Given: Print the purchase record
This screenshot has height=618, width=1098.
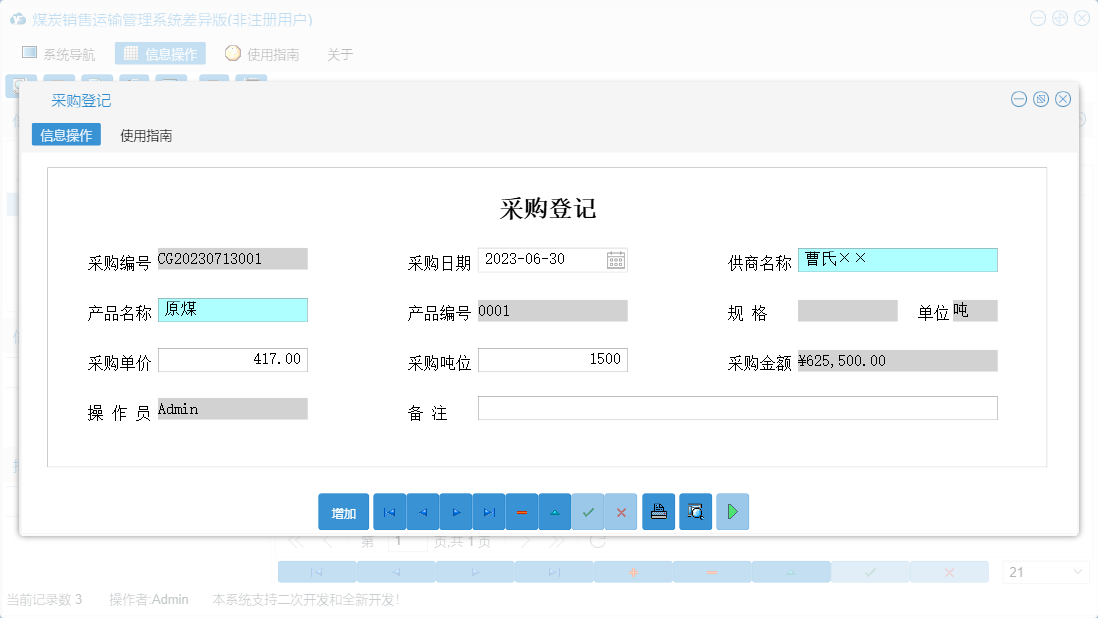Looking at the screenshot, I should pyautogui.click(x=658, y=511).
